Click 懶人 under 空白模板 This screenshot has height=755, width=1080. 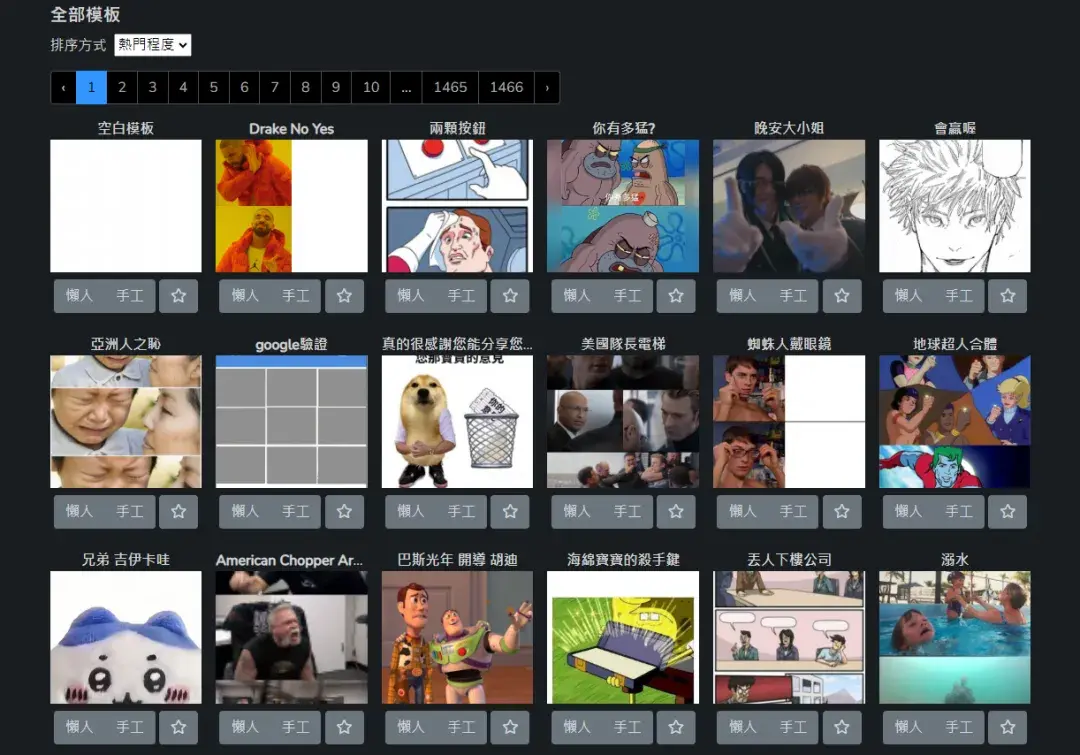(x=79, y=296)
